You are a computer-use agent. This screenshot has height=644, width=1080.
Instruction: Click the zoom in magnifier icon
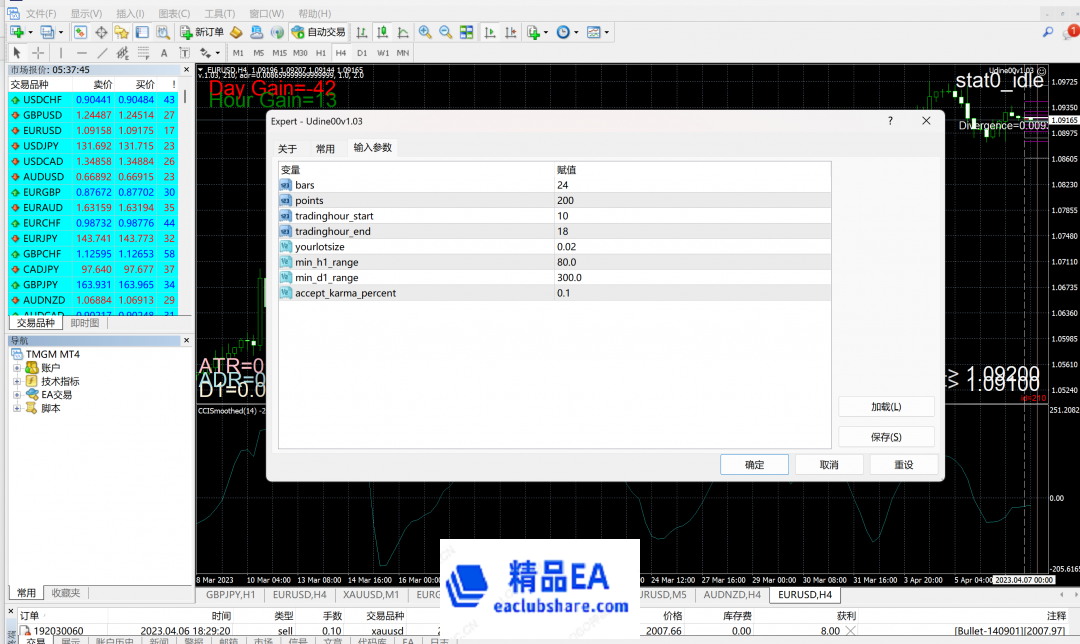[x=425, y=32]
